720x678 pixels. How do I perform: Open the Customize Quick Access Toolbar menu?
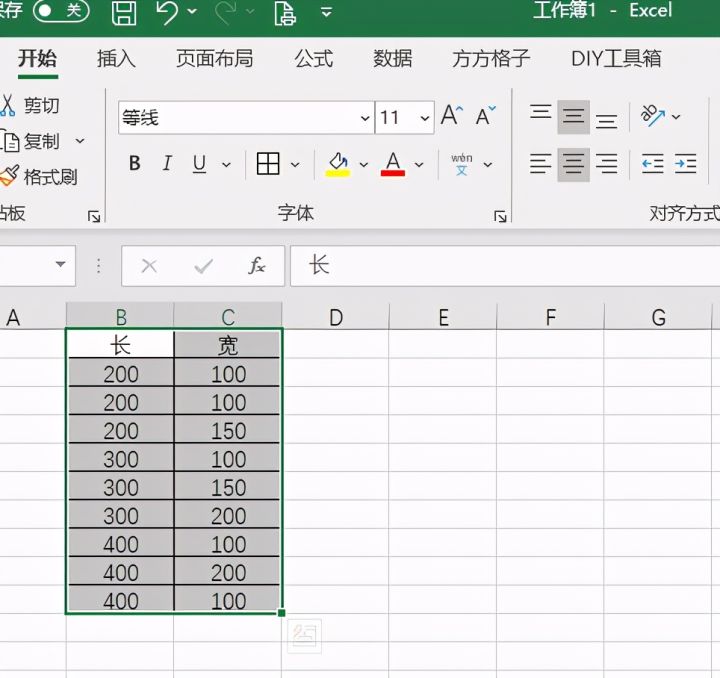tap(326, 12)
